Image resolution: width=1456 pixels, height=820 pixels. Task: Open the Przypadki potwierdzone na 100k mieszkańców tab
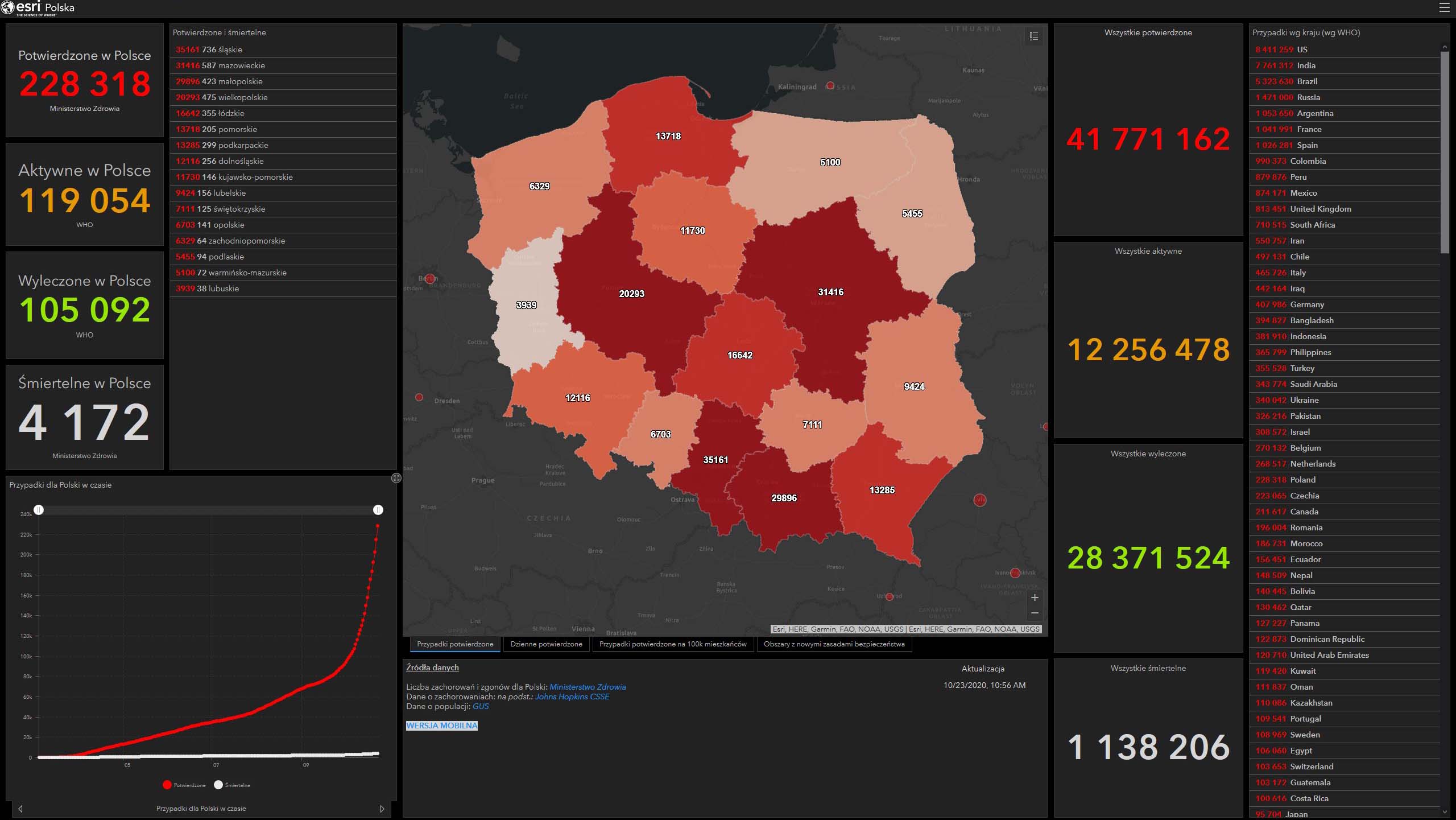point(672,644)
